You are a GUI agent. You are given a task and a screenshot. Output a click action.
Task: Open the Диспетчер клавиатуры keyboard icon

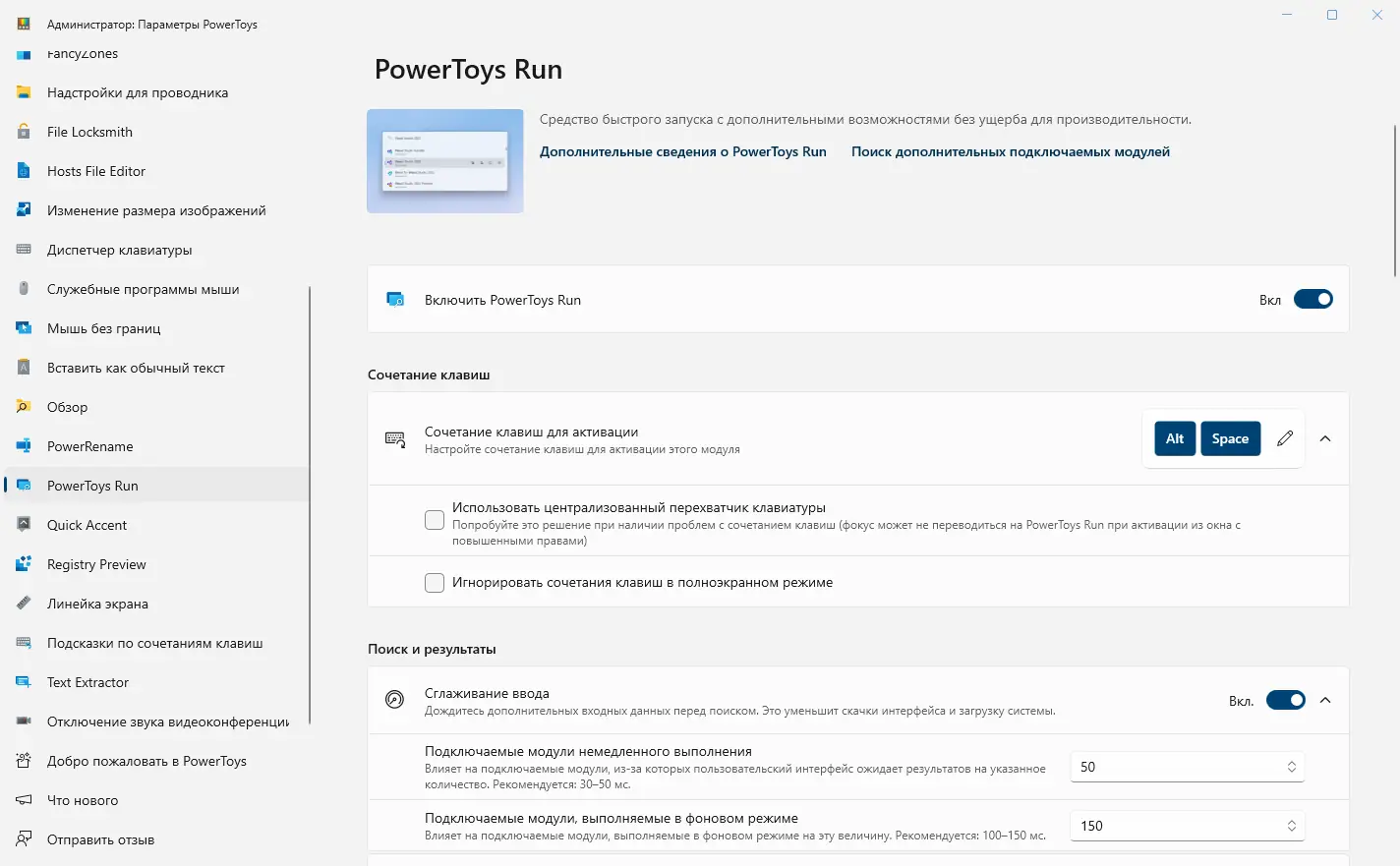click(x=24, y=250)
